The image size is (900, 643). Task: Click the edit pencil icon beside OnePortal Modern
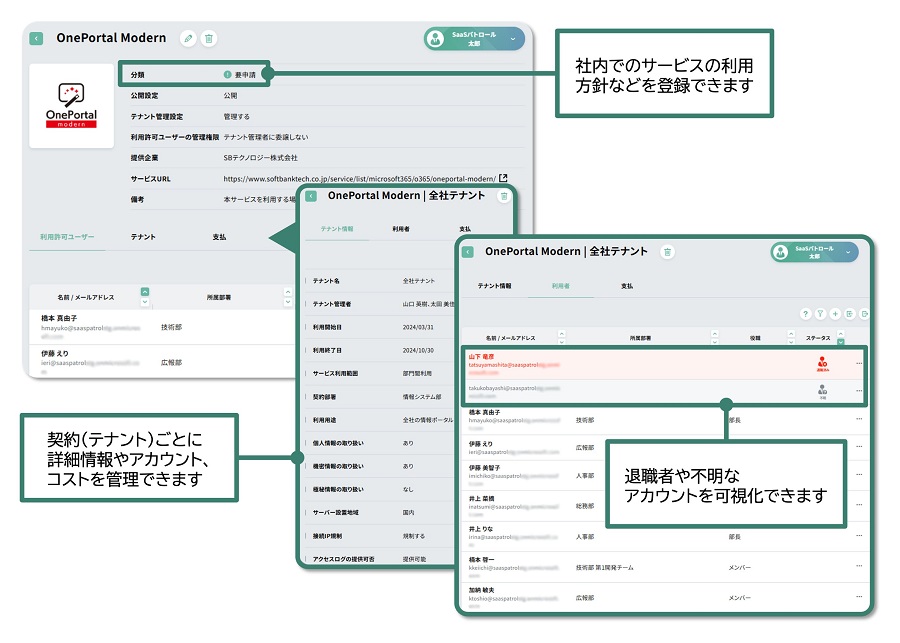pyautogui.click(x=188, y=38)
